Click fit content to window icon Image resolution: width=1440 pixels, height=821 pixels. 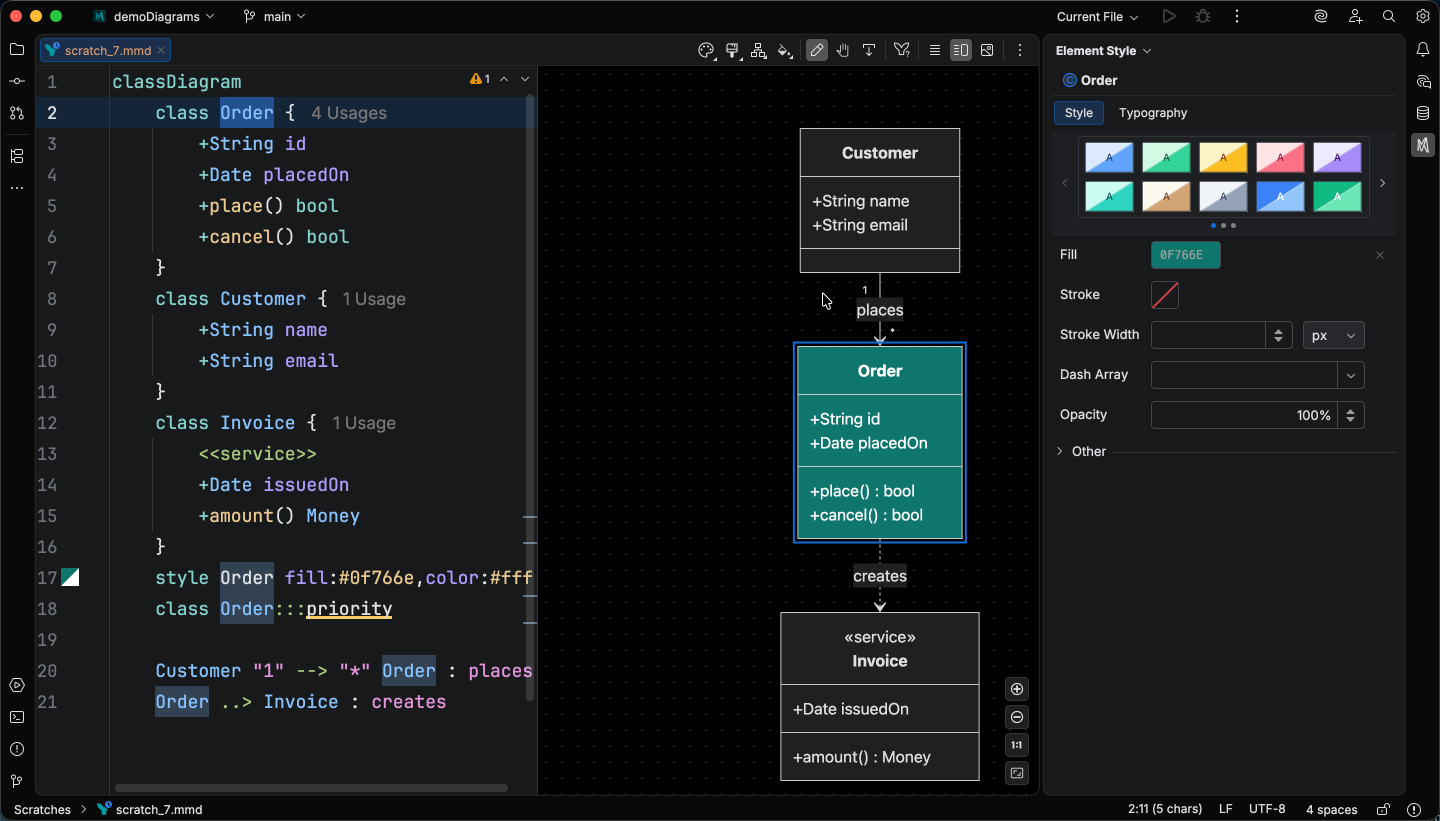(1017, 773)
